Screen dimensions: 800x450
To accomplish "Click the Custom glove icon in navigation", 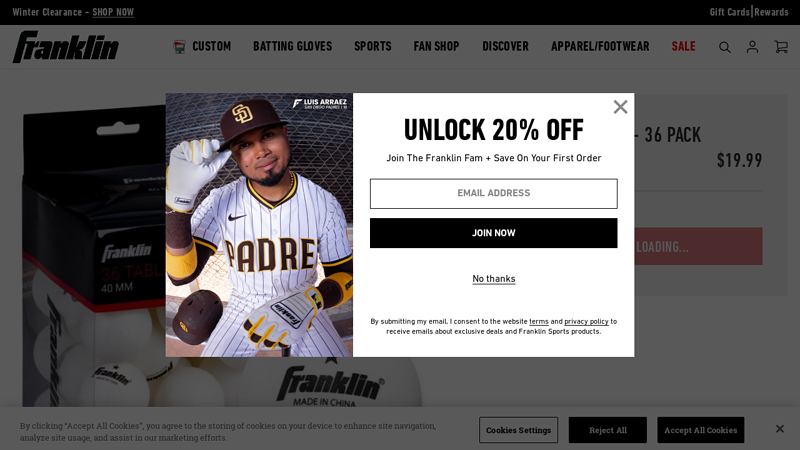I will point(180,47).
